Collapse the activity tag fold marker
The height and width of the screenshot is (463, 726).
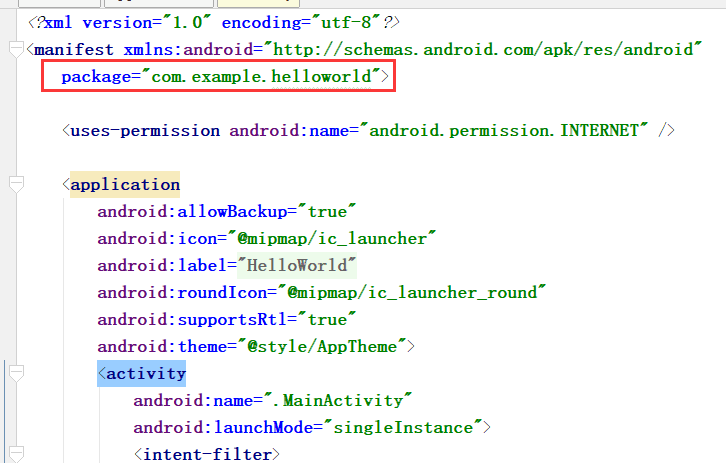(16, 373)
